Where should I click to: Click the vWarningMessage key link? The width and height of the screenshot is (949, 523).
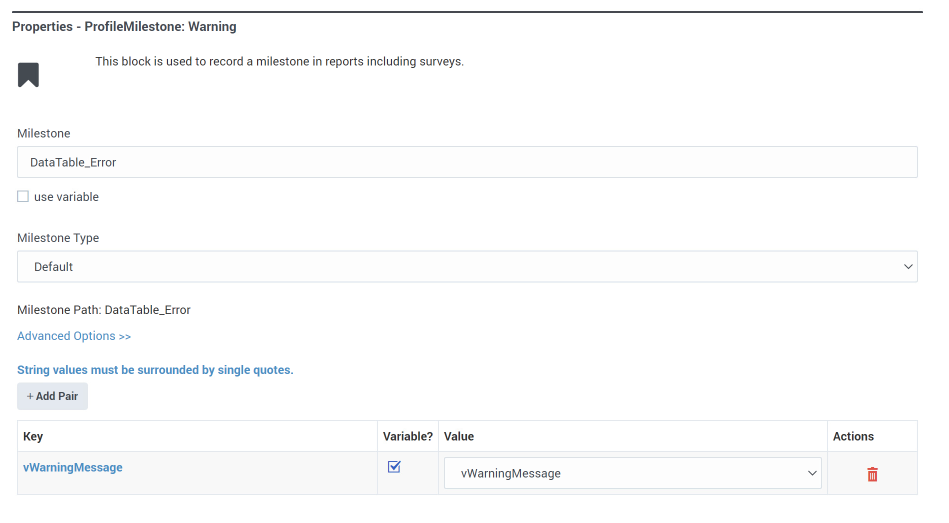pyautogui.click(x=73, y=467)
